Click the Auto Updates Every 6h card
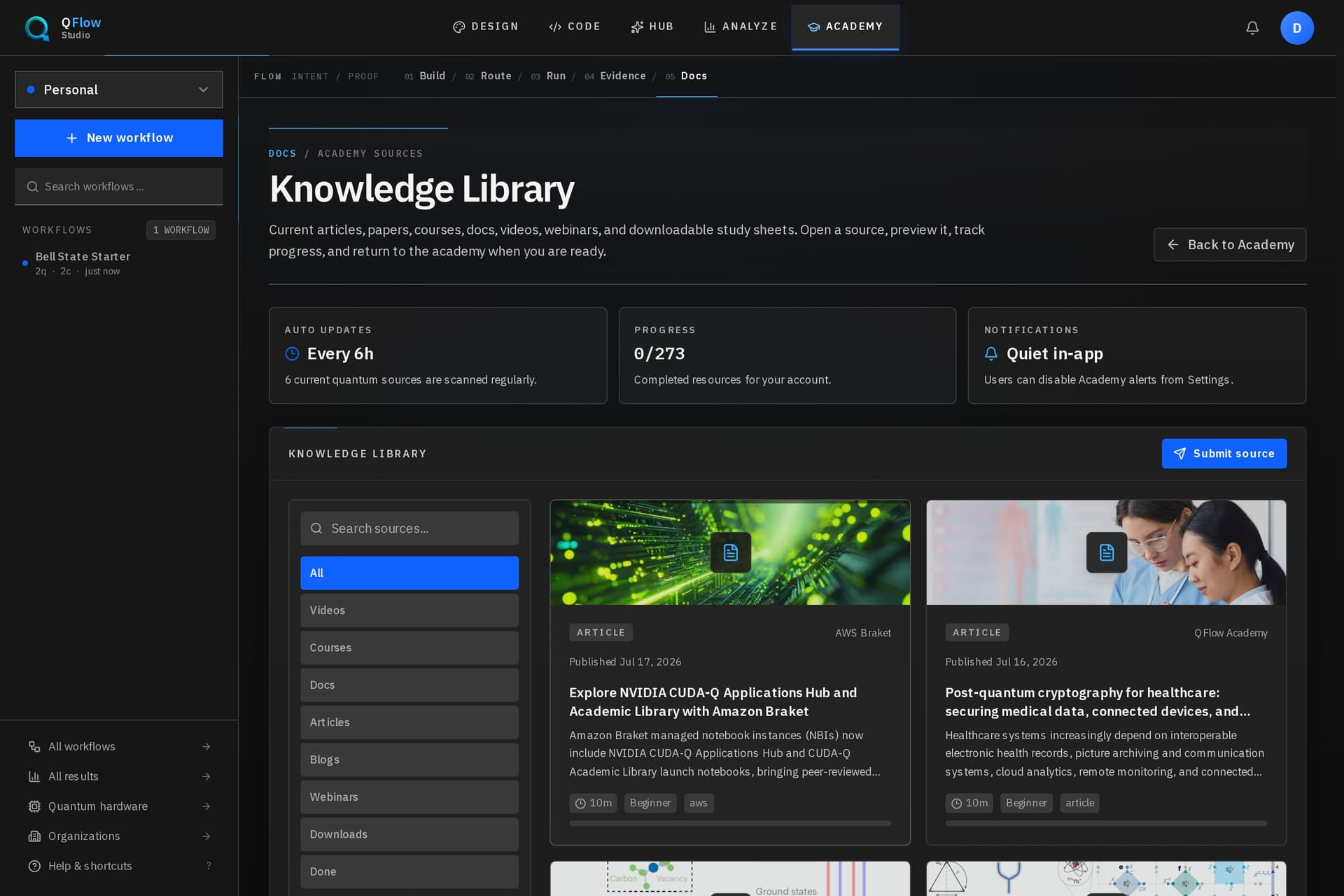 coord(437,356)
